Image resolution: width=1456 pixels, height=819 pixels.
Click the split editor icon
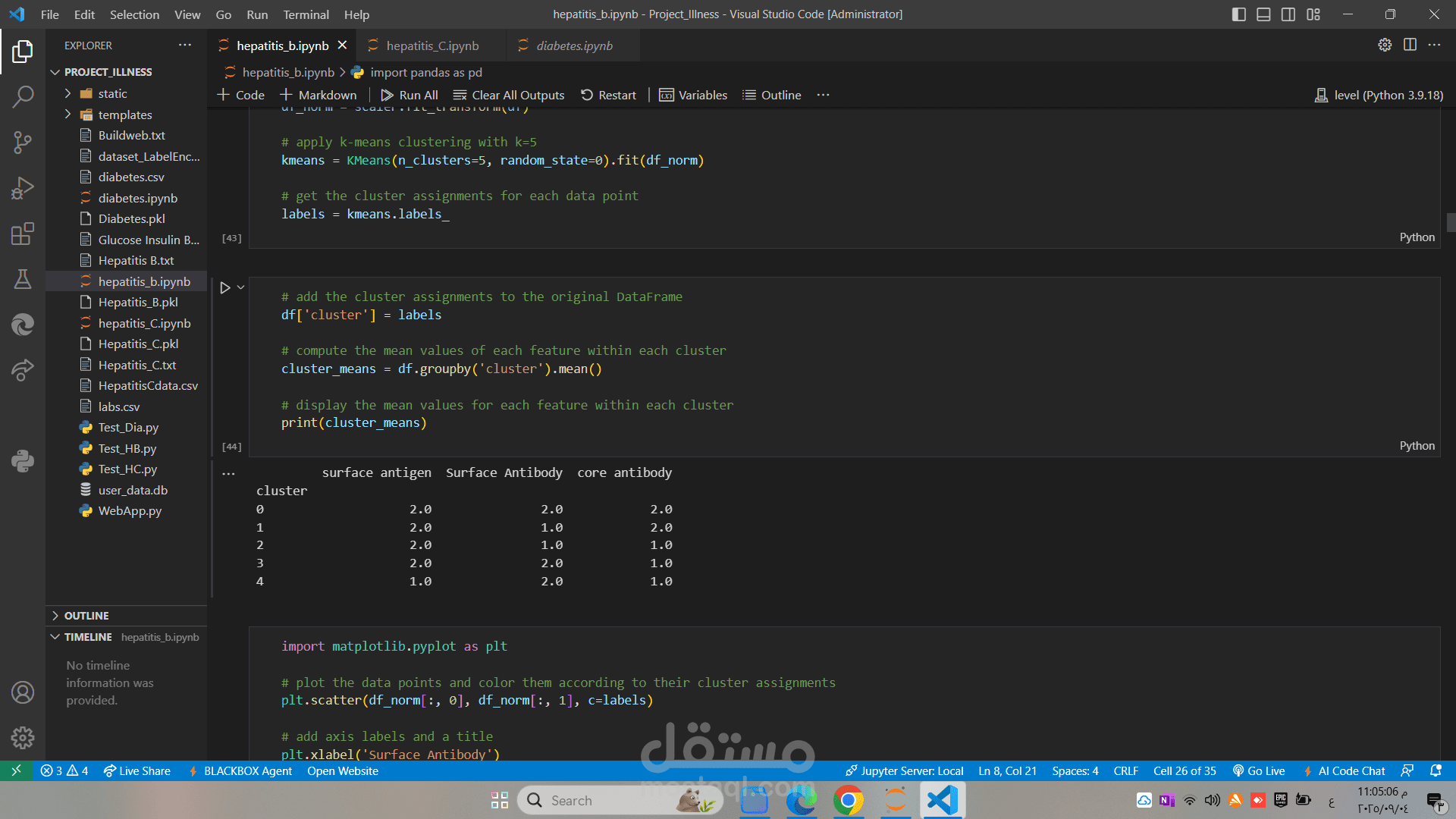(1410, 45)
